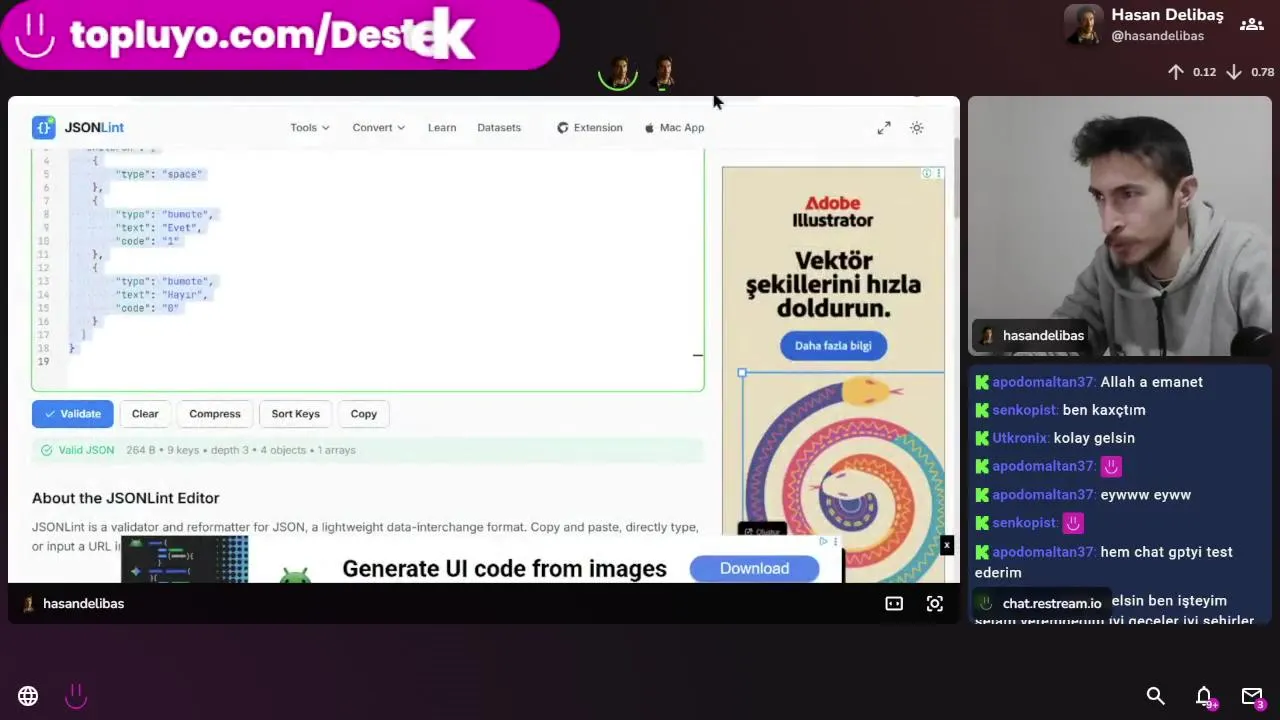
Task: Select the first participant avatar with green ring
Action: tap(618, 73)
